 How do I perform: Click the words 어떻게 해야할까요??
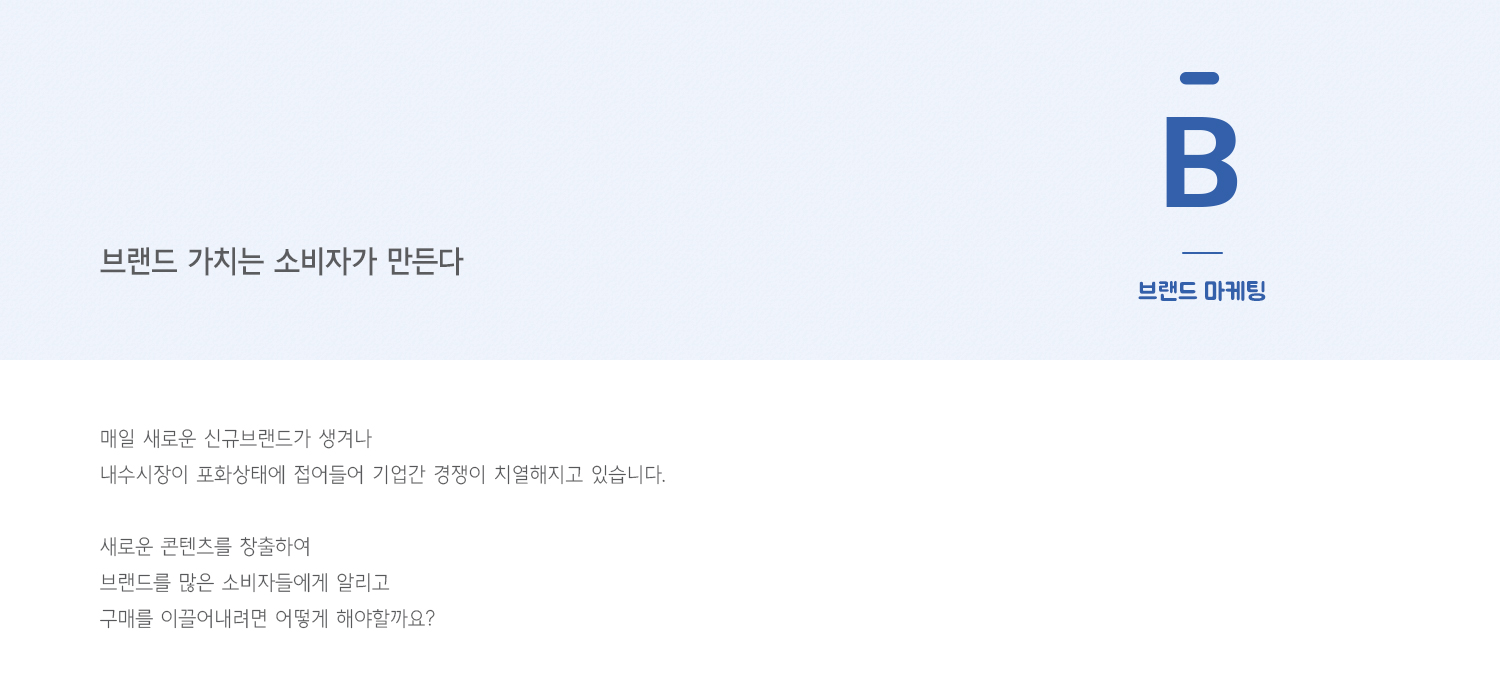[x=355, y=619]
